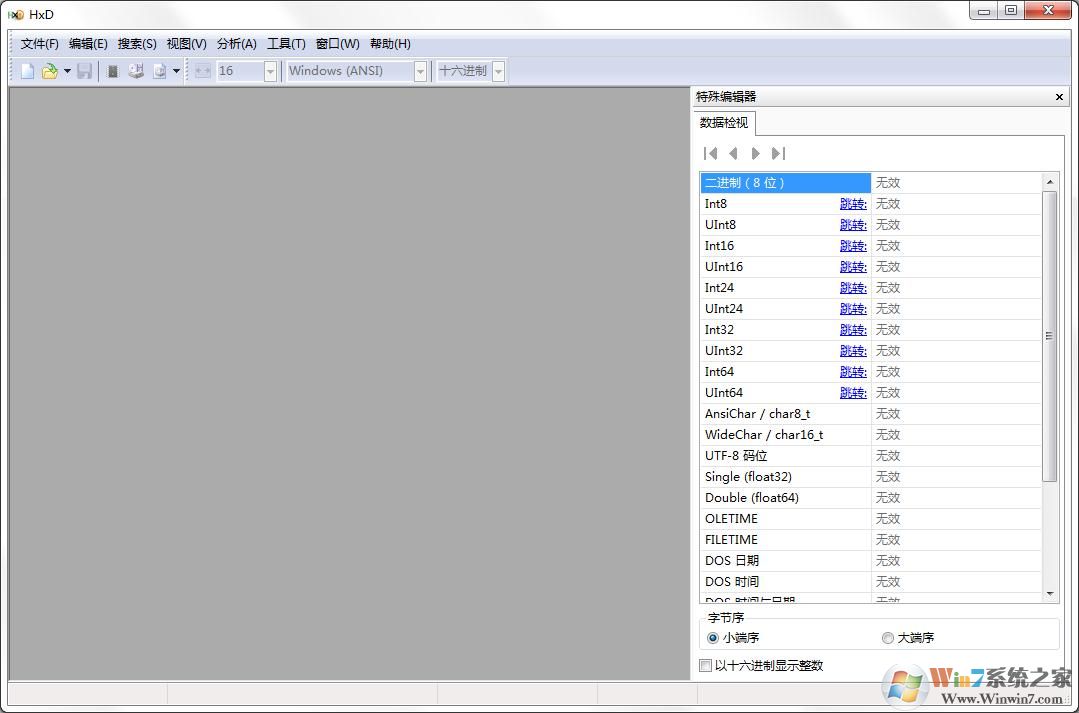This screenshot has height=713, width=1079.
Task: Open main memory with the RAM icon
Action: [111, 70]
